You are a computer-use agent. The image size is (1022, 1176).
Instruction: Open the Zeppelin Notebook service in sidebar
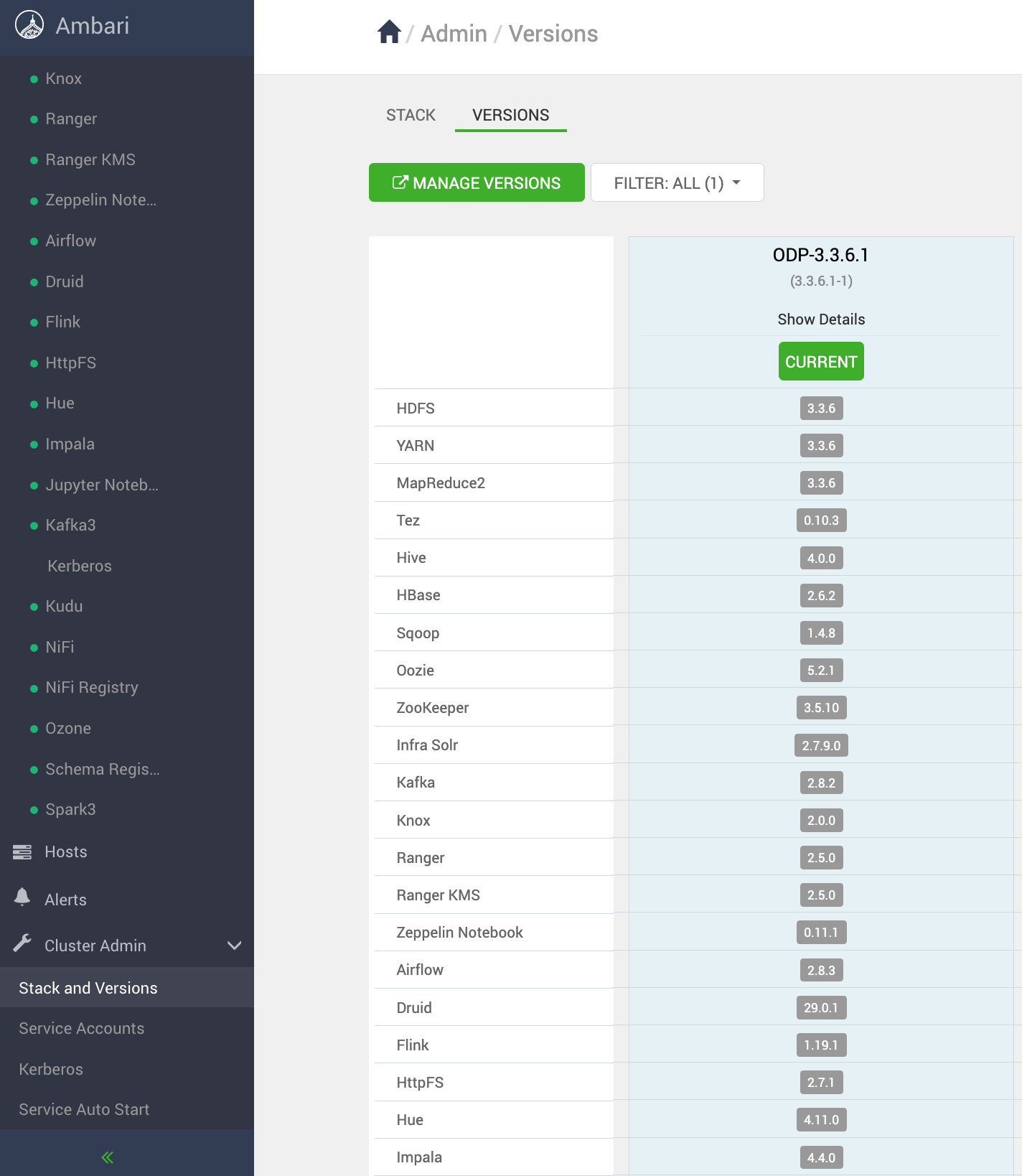pos(101,200)
